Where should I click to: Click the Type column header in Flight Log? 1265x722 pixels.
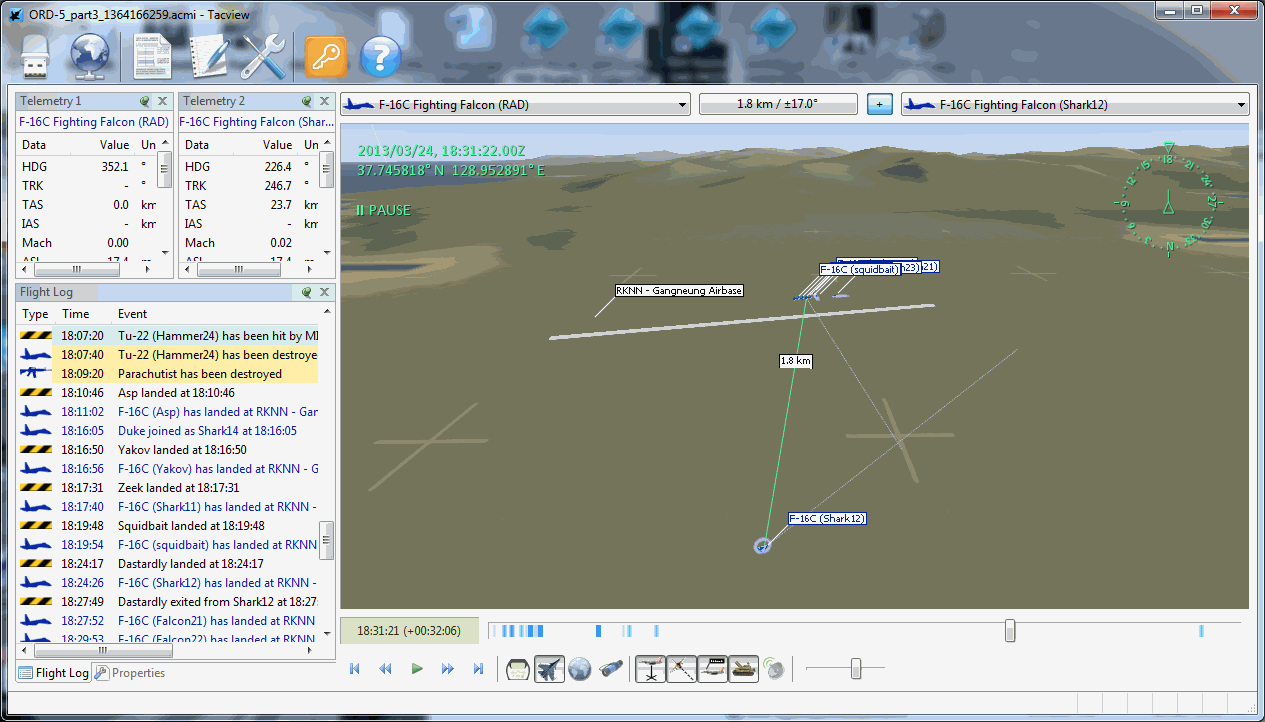35,314
